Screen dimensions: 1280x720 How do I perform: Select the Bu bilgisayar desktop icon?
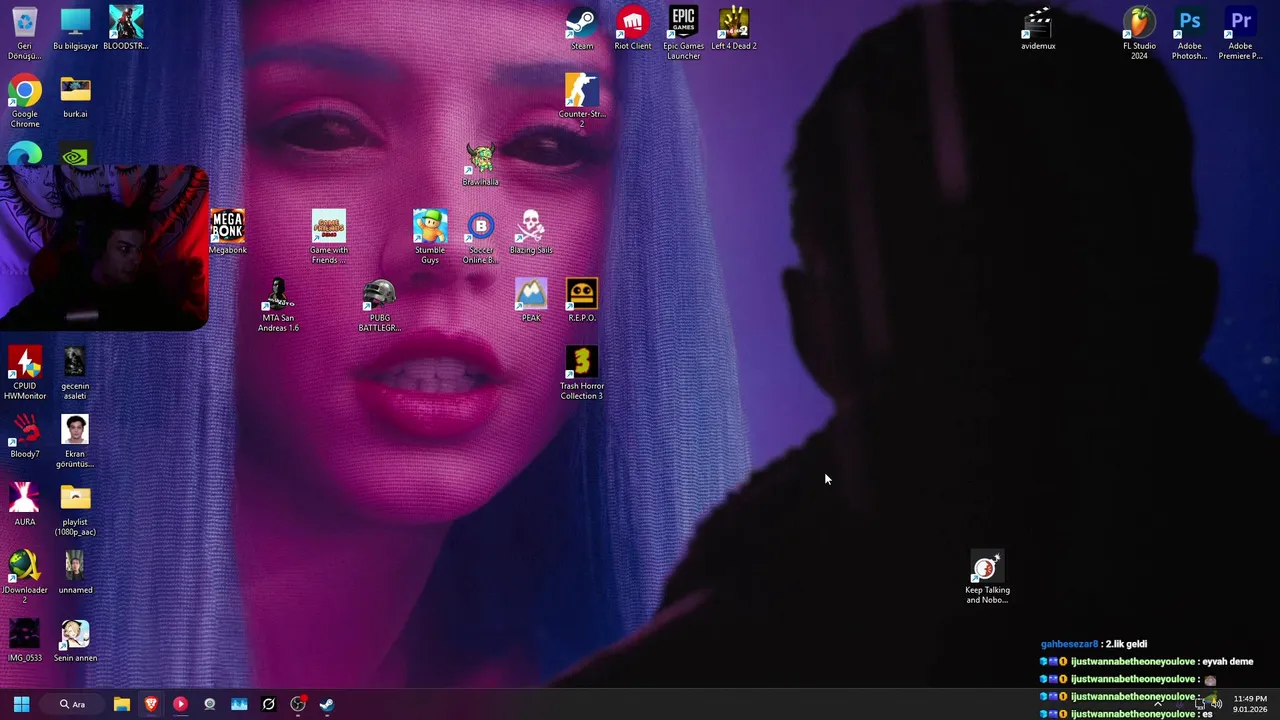pyautogui.click(x=75, y=28)
